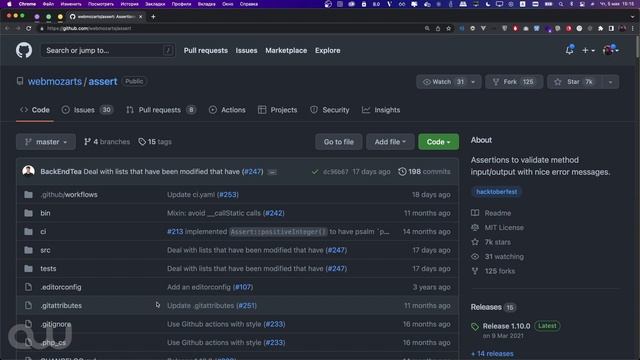
Task: Open the green Code dropdown
Action: click(x=438, y=142)
